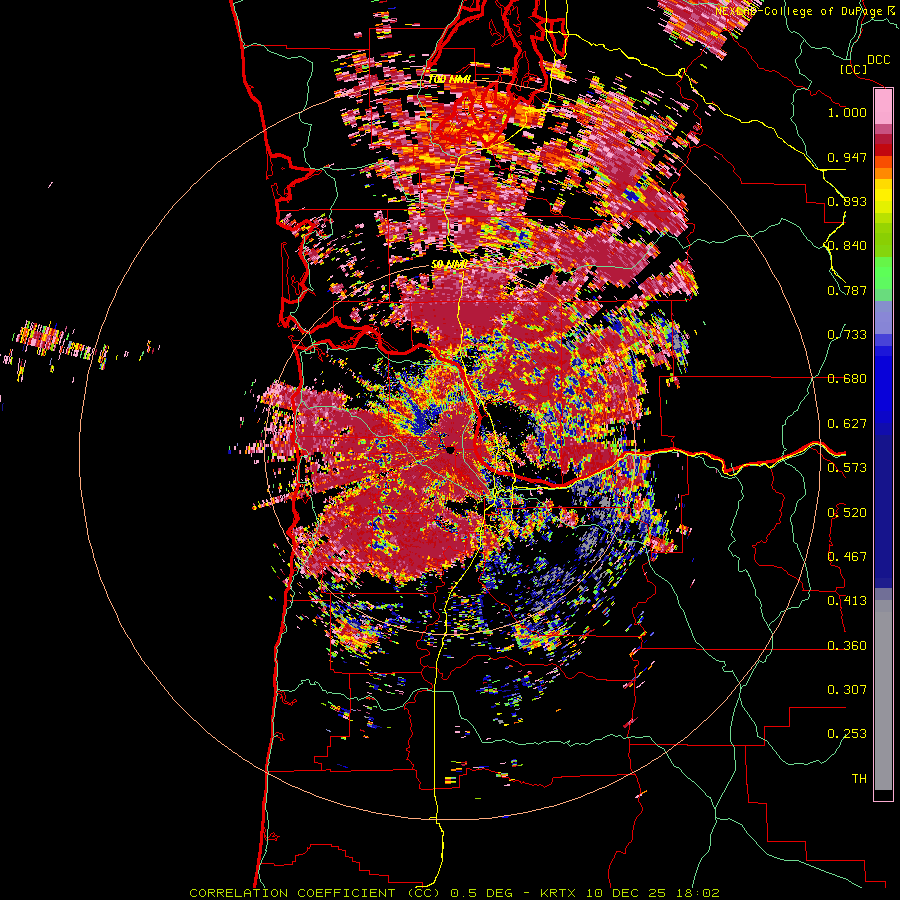The image size is (900, 900).
Task: Click the 0.733 scale label
Action: pyautogui.click(x=847, y=335)
